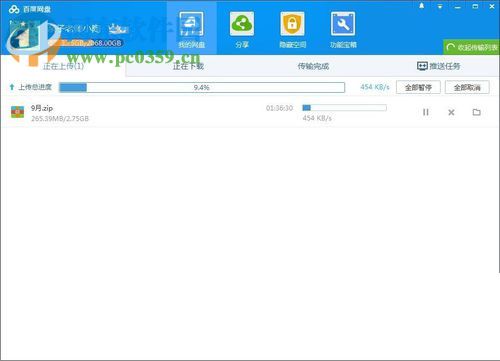Click 全部暂停 to pause all uploads
Image resolution: width=500 pixels, height=361 pixels.
(x=418, y=87)
